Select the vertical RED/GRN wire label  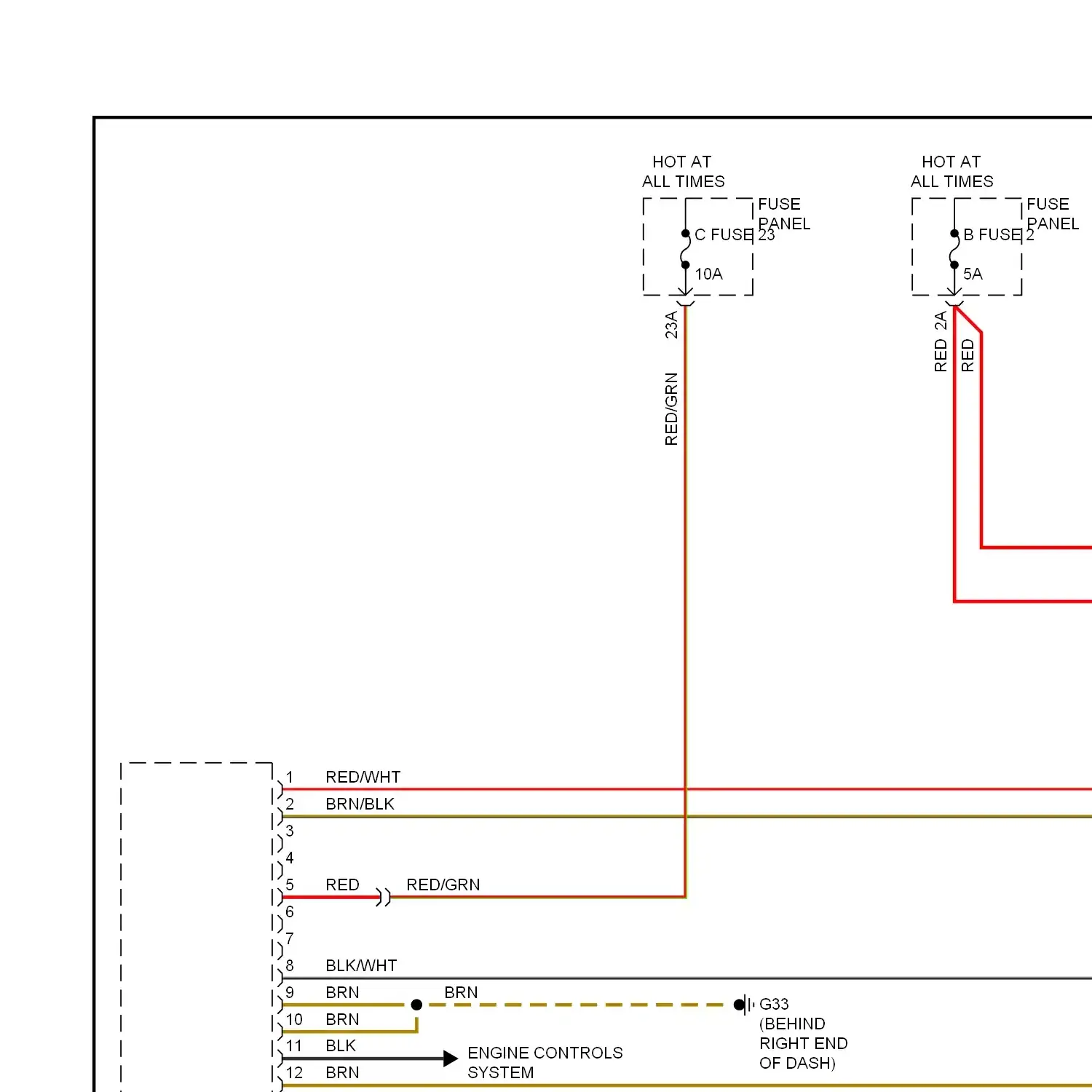(x=671, y=409)
